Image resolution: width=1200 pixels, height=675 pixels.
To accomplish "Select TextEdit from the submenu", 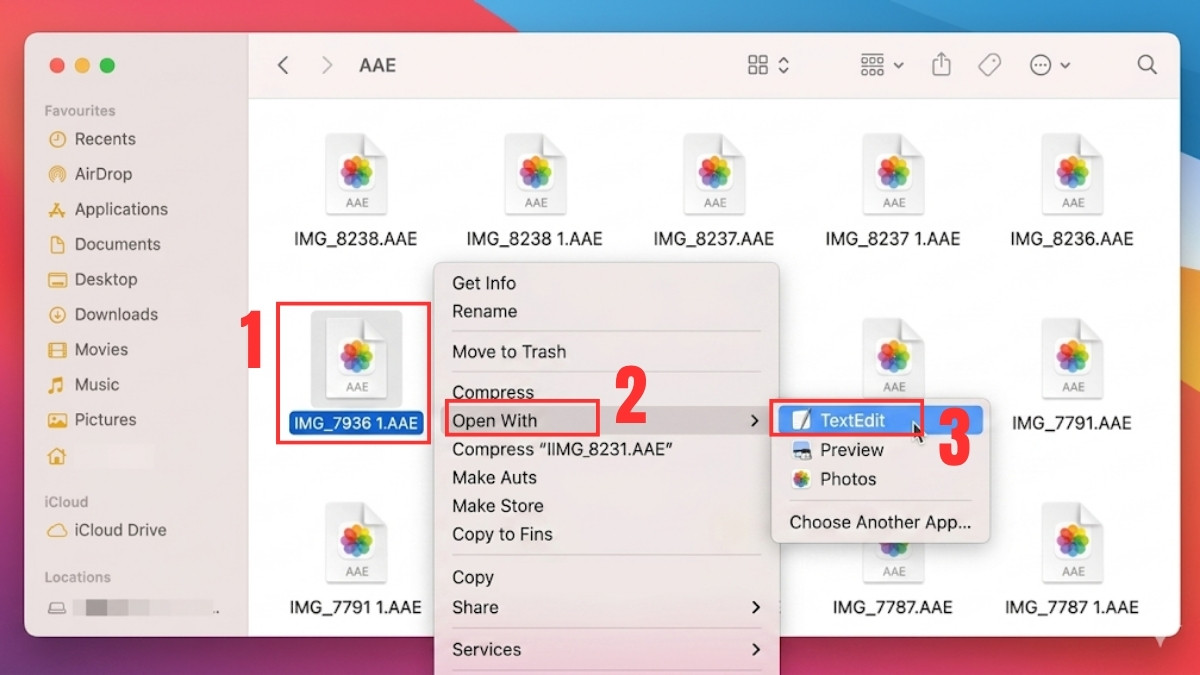I will [x=854, y=420].
